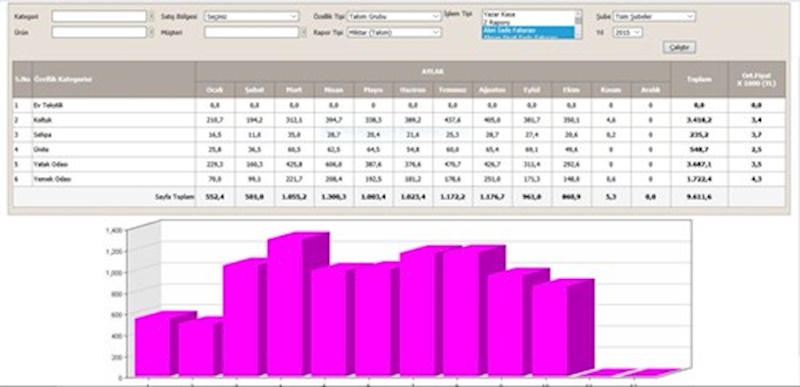Screen dimensions: 800x387
Task: Select the highlighted İşlem Tipi list entry
Action: click(528, 31)
